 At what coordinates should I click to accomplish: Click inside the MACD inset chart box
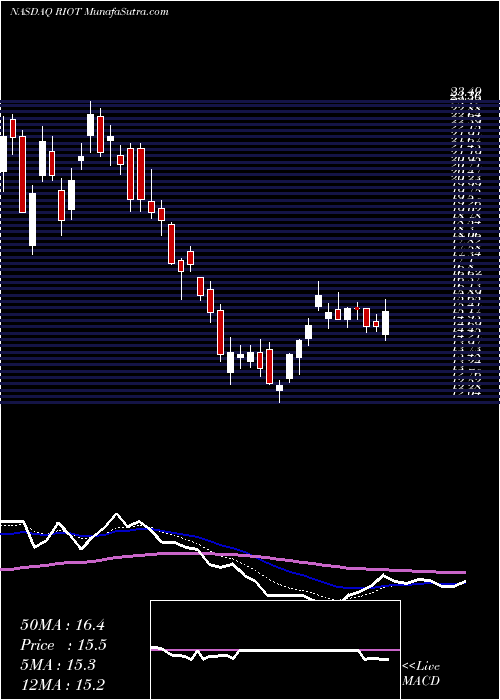(275, 650)
